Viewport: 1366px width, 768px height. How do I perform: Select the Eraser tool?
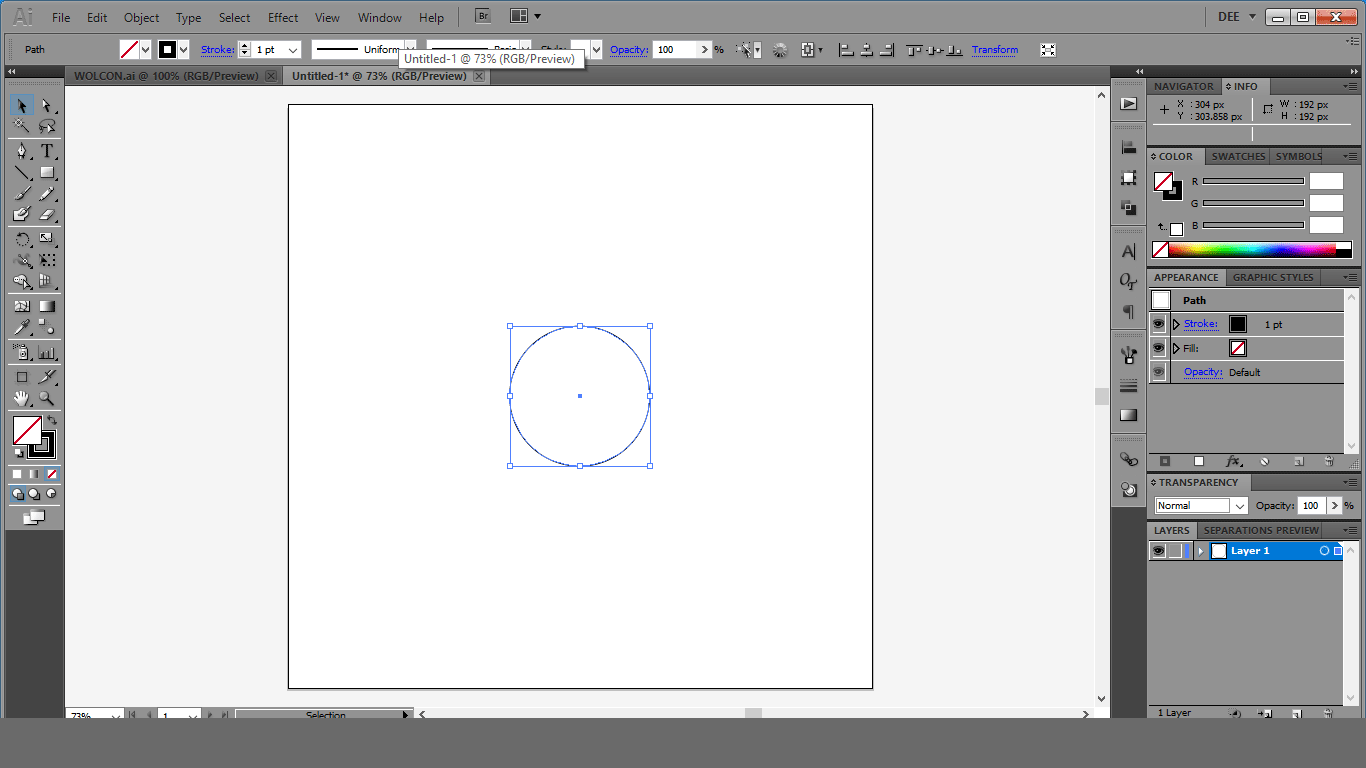pyautogui.click(x=46, y=214)
